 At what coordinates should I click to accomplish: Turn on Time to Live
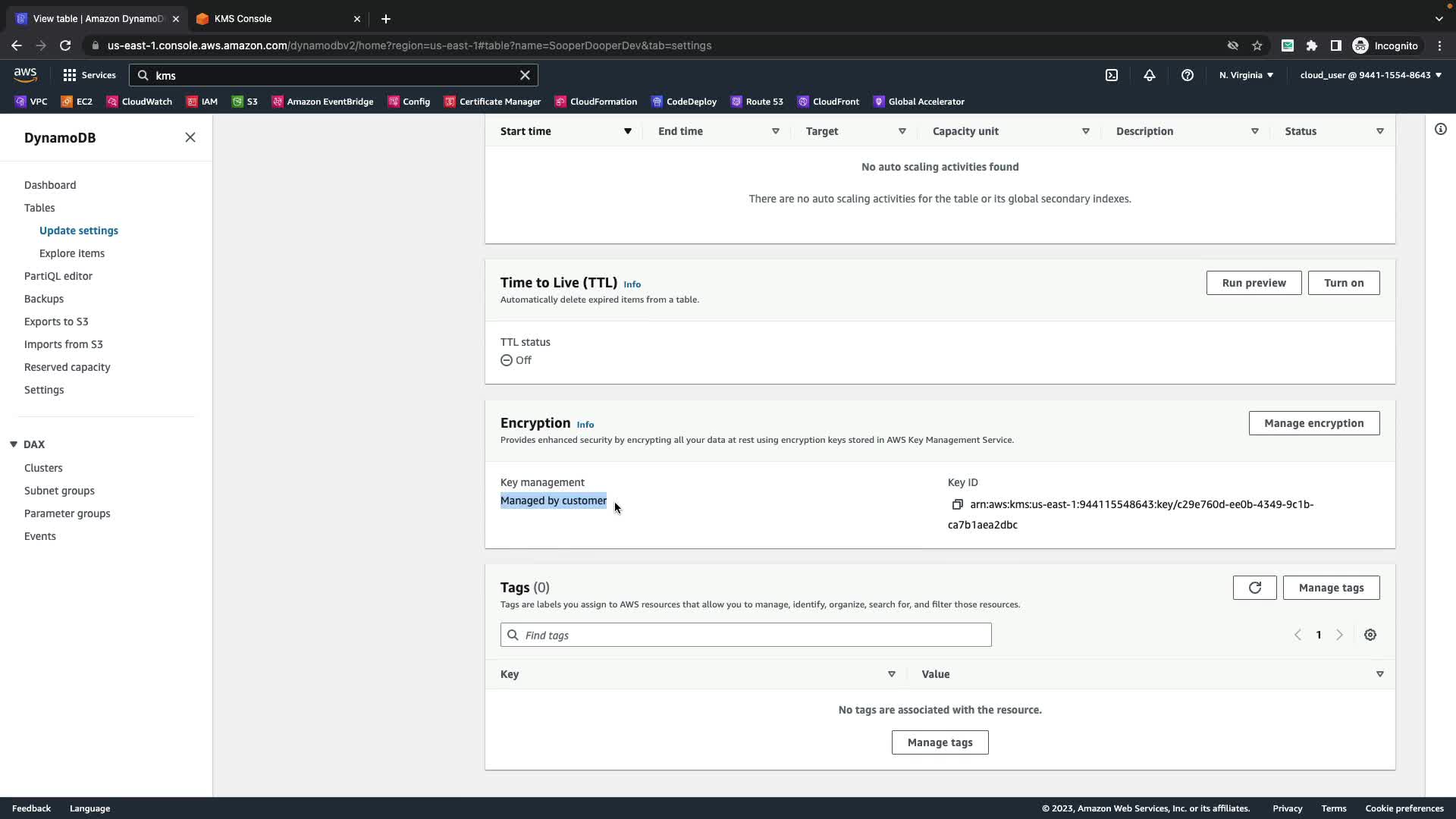click(x=1343, y=283)
